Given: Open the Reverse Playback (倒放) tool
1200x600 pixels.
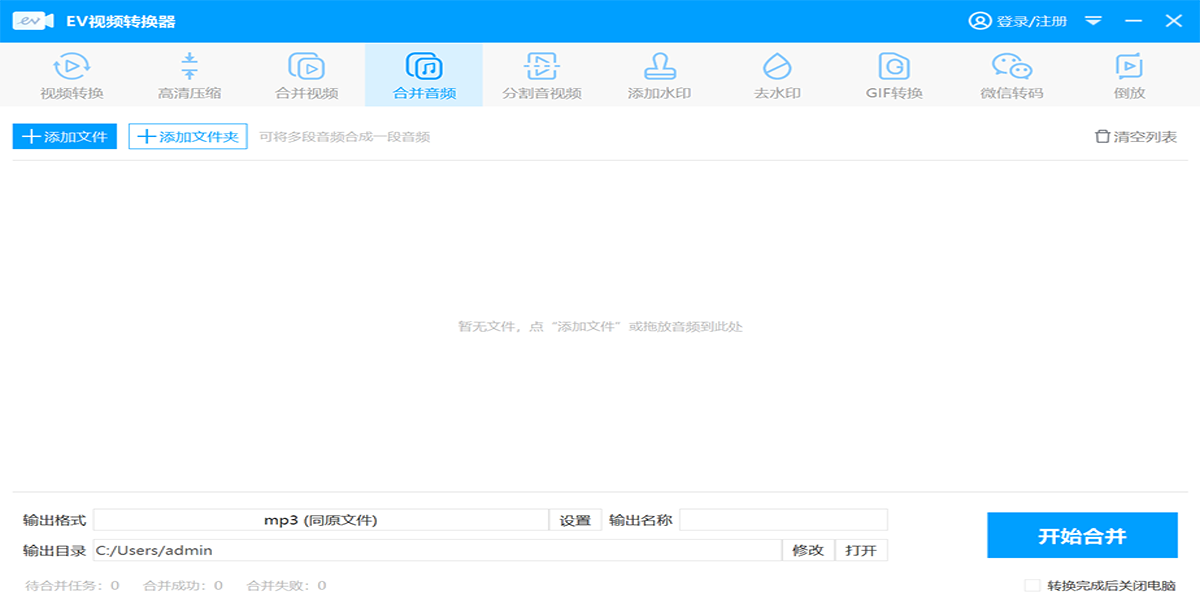Looking at the screenshot, I should pos(1130,75).
